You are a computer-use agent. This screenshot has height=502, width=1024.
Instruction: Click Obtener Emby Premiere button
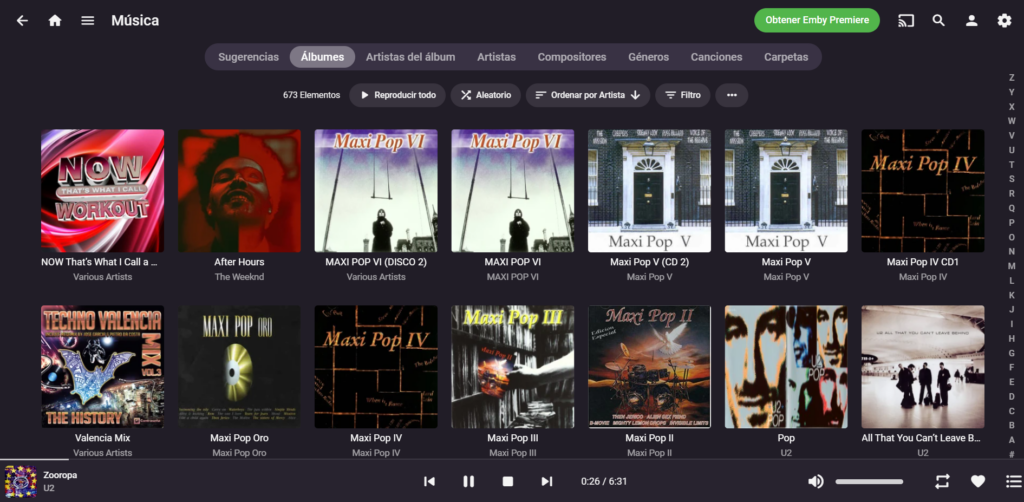tap(817, 20)
